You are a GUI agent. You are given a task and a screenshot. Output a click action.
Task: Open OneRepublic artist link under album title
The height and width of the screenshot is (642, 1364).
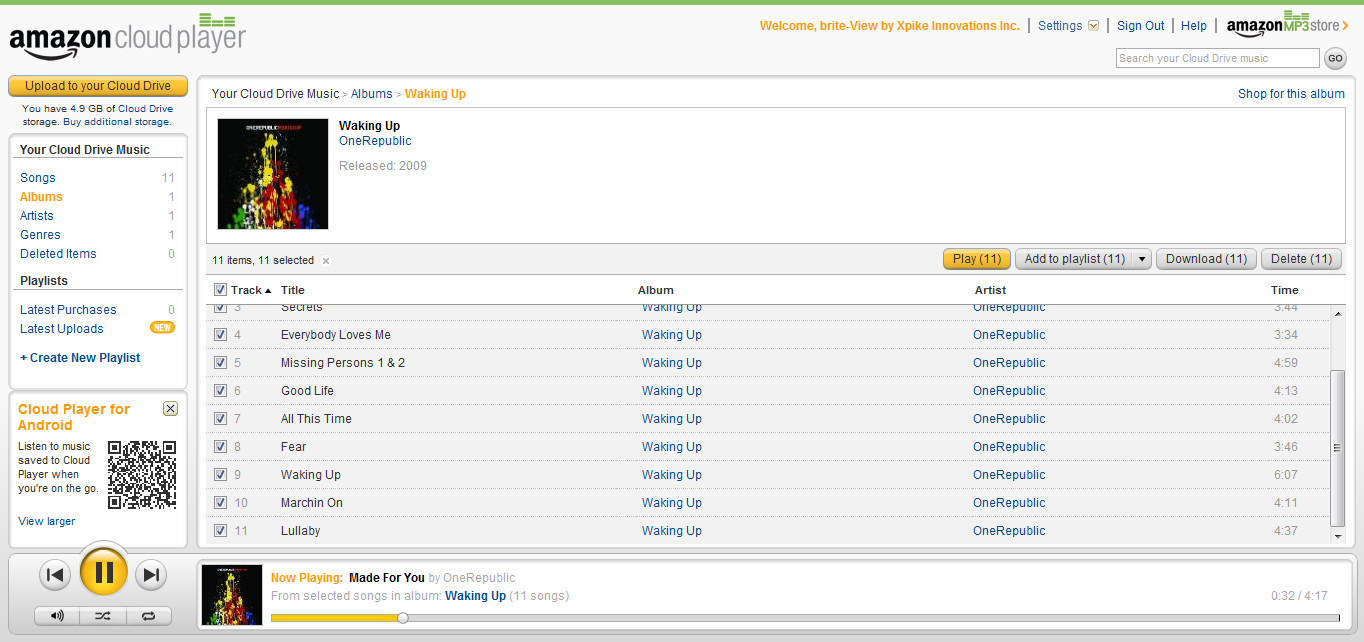(x=375, y=141)
